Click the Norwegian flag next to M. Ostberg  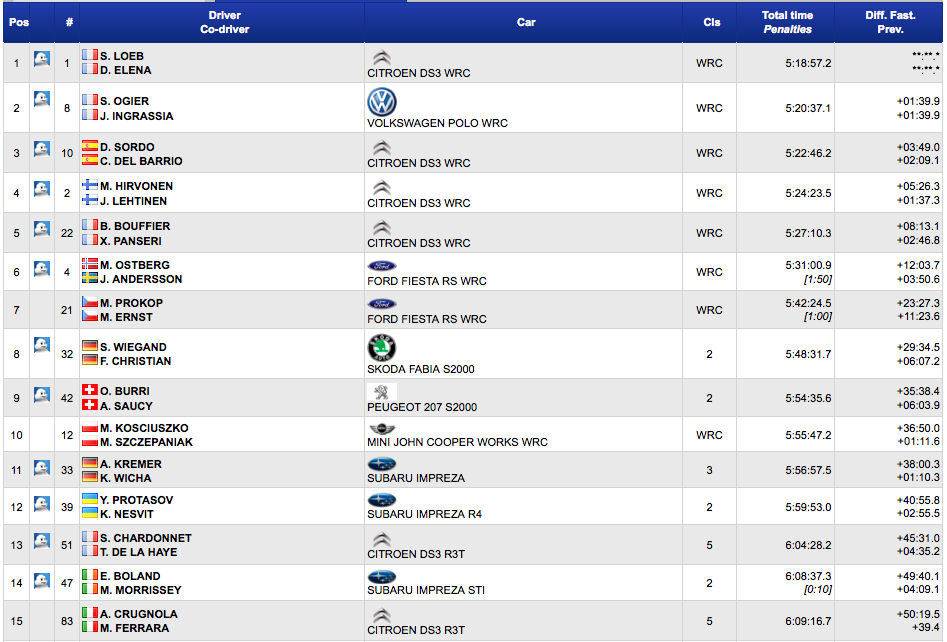(90, 263)
